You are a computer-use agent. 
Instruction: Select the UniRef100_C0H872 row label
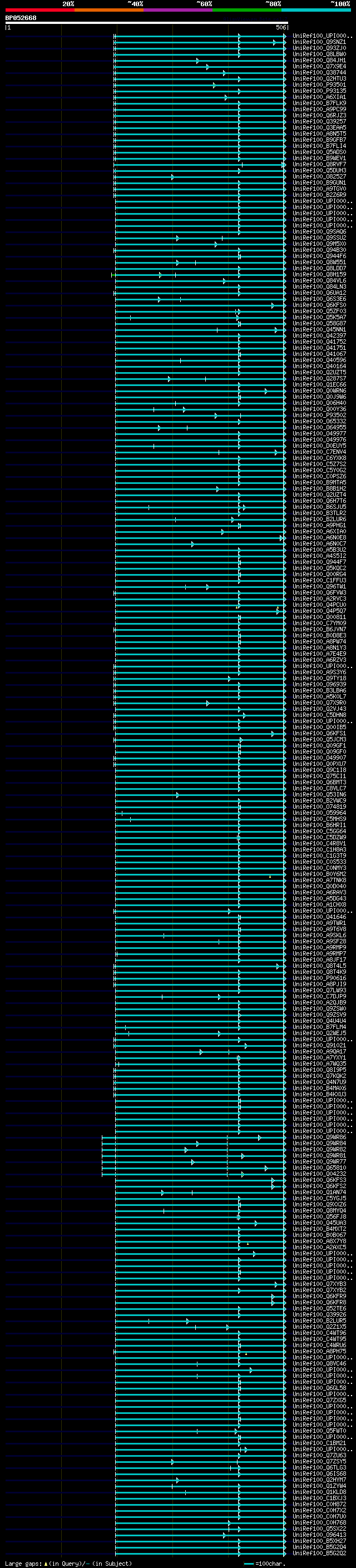(x=319, y=1505)
